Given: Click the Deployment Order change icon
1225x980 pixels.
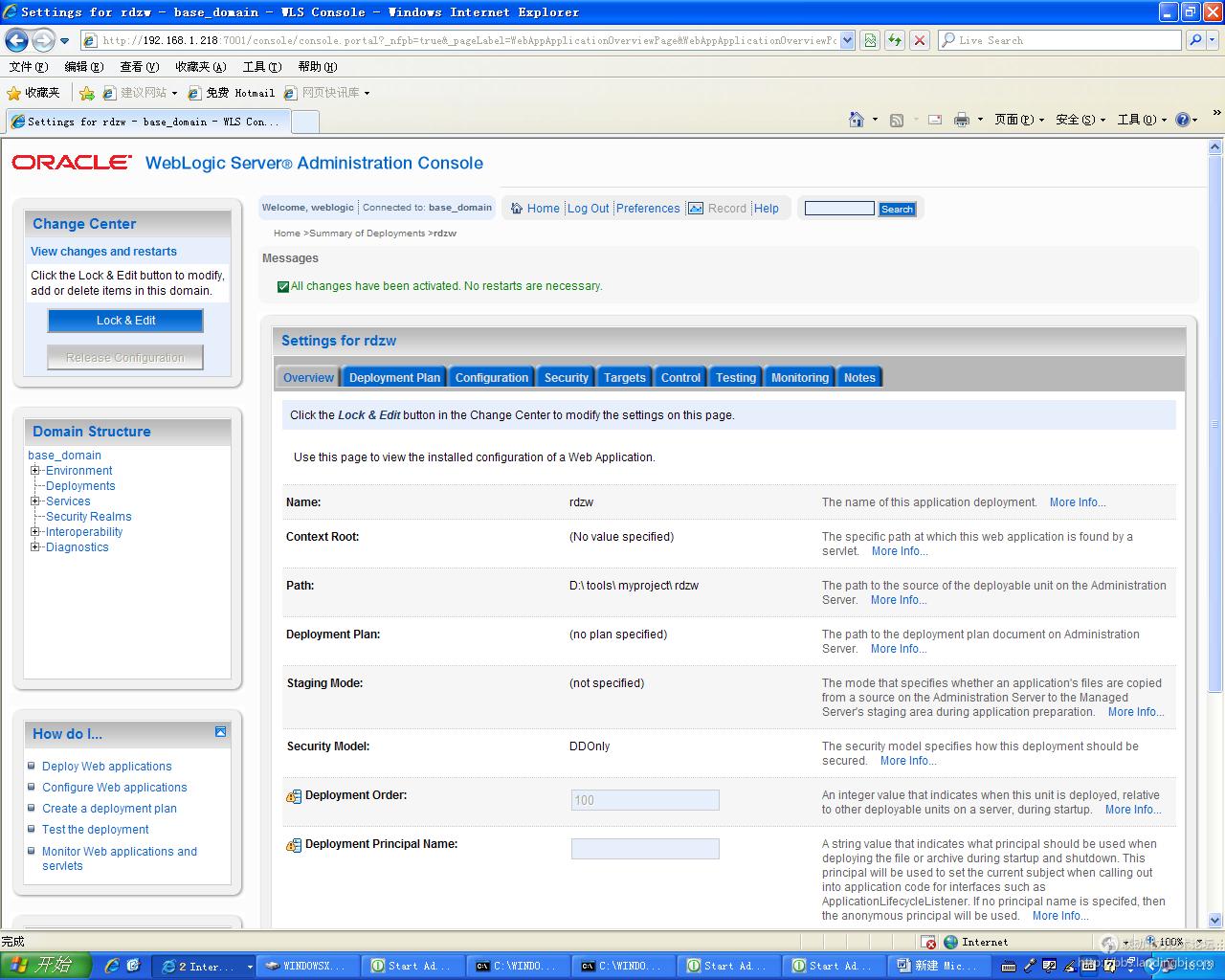Looking at the screenshot, I should pyautogui.click(x=294, y=796).
